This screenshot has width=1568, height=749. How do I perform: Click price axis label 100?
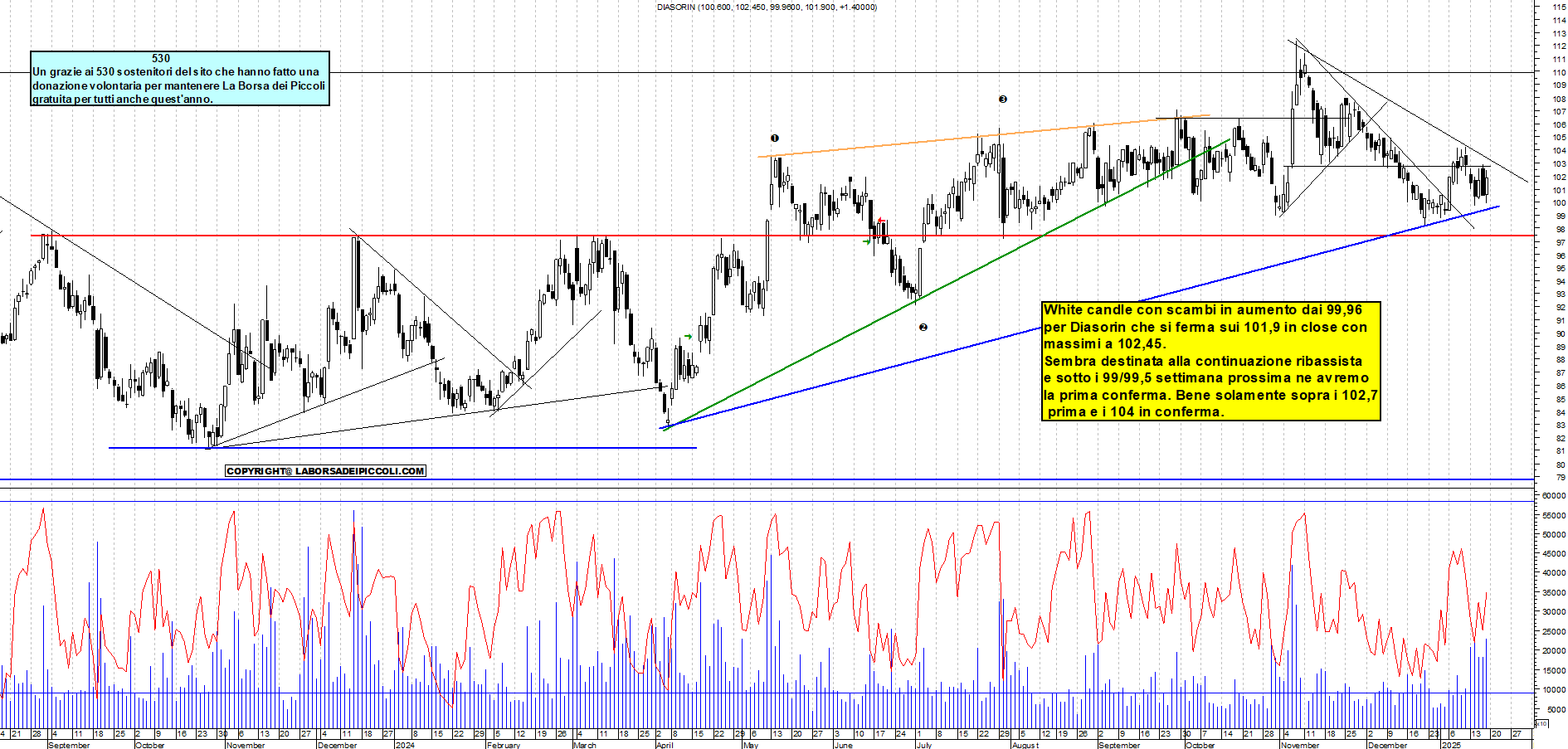pyautogui.click(x=1559, y=203)
